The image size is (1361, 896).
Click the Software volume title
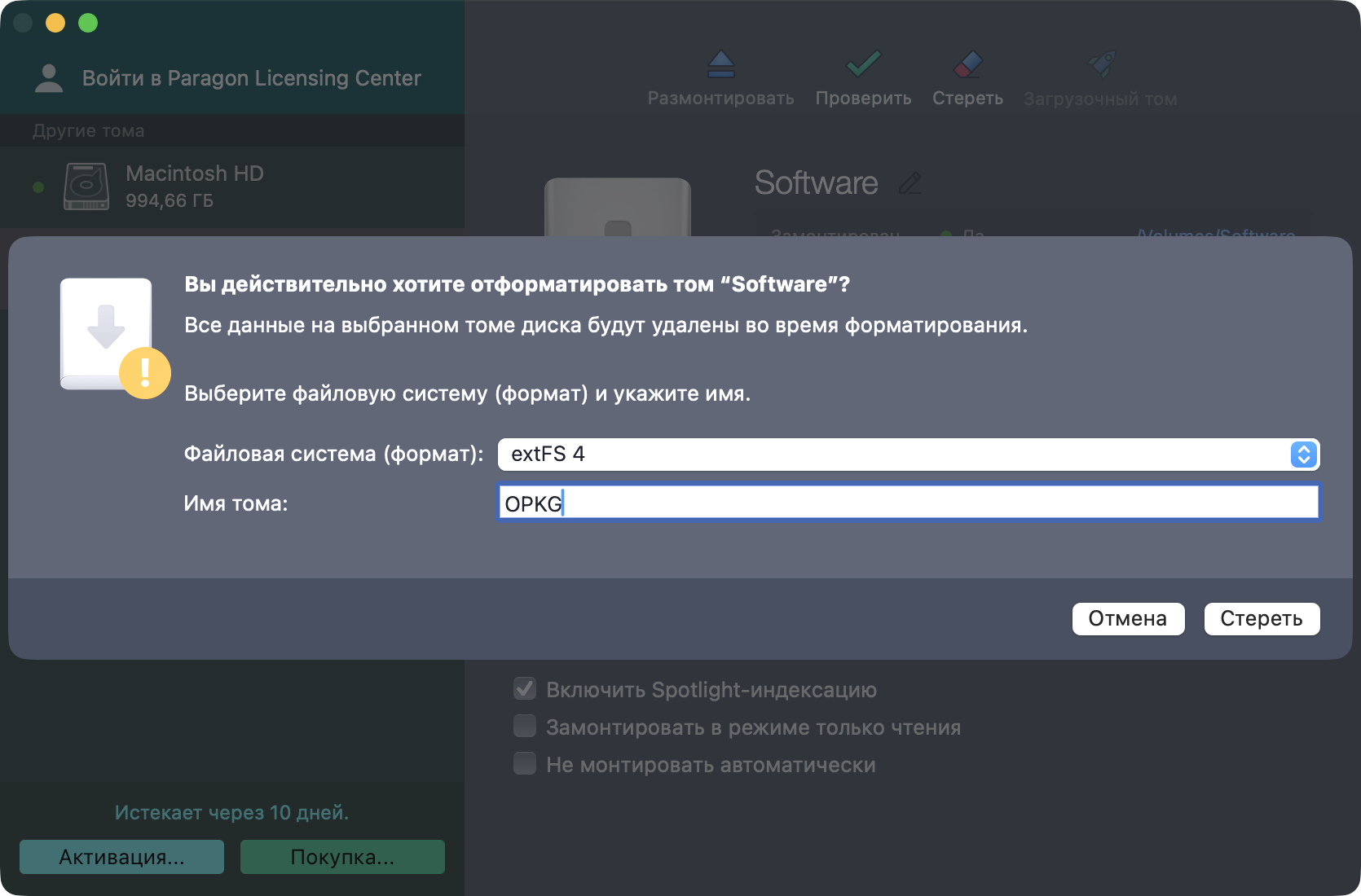(x=816, y=182)
